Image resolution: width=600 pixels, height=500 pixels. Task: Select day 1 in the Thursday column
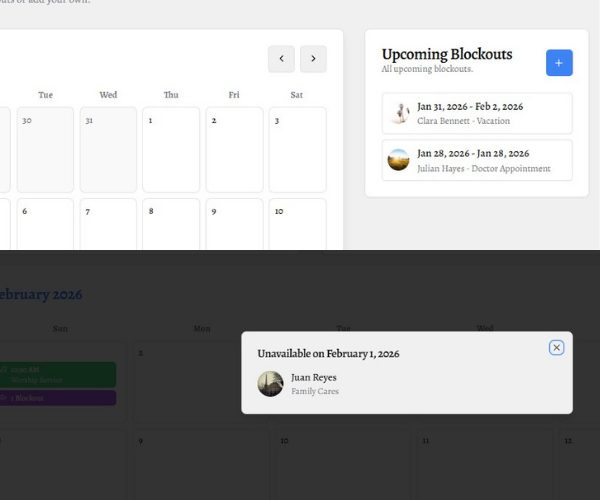171,150
